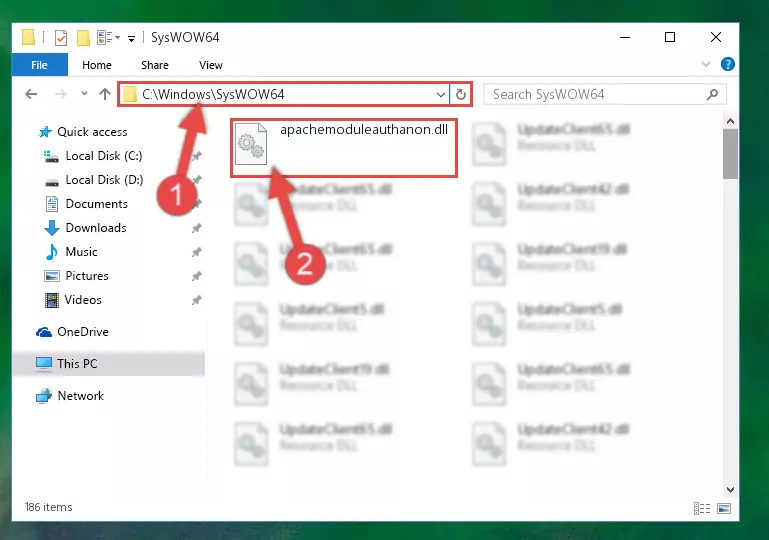Click the Properties checkmark icon in title bar

click(61, 38)
